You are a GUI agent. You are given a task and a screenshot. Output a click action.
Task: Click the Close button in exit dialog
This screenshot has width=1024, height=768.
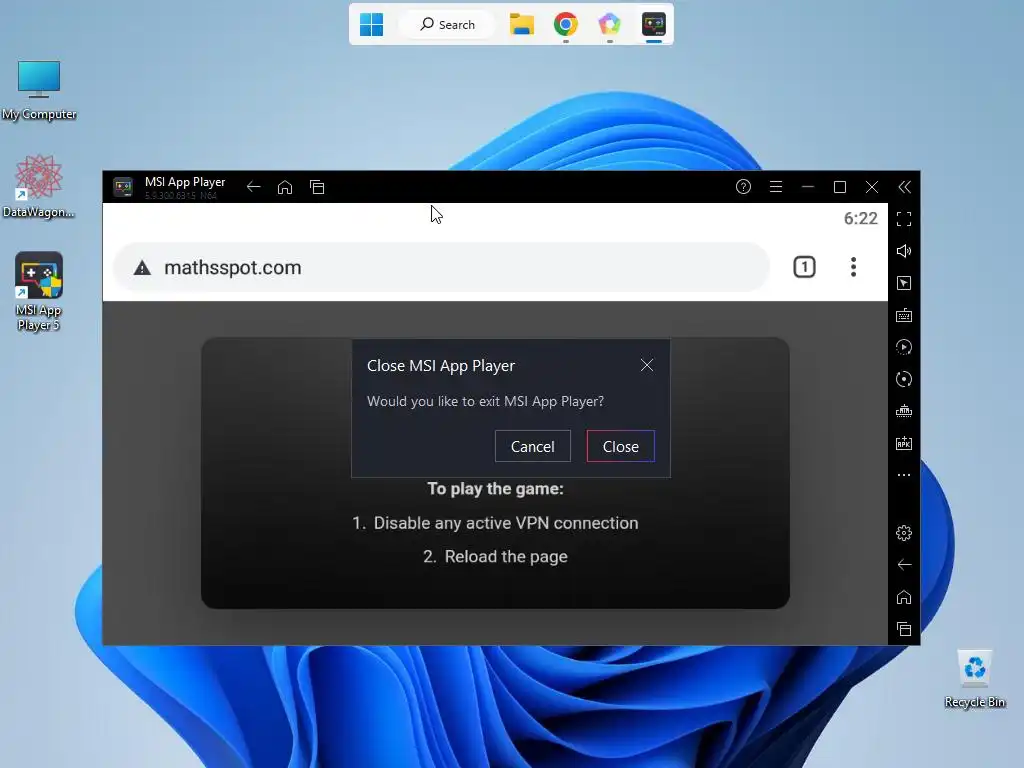click(x=620, y=446)
